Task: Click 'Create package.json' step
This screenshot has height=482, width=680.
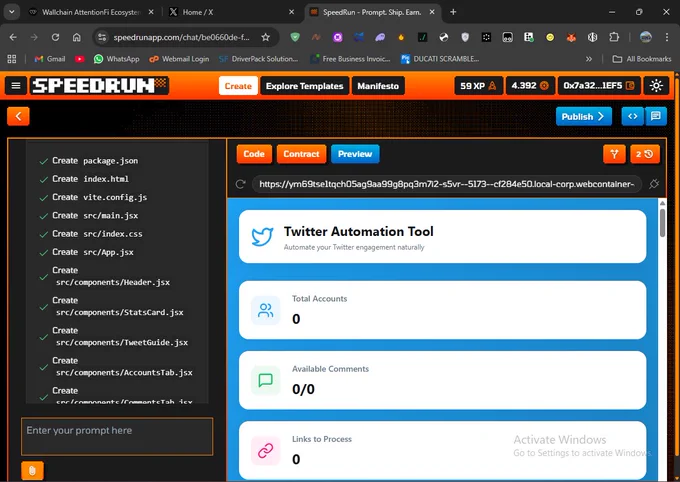Action: pos(88,161)
